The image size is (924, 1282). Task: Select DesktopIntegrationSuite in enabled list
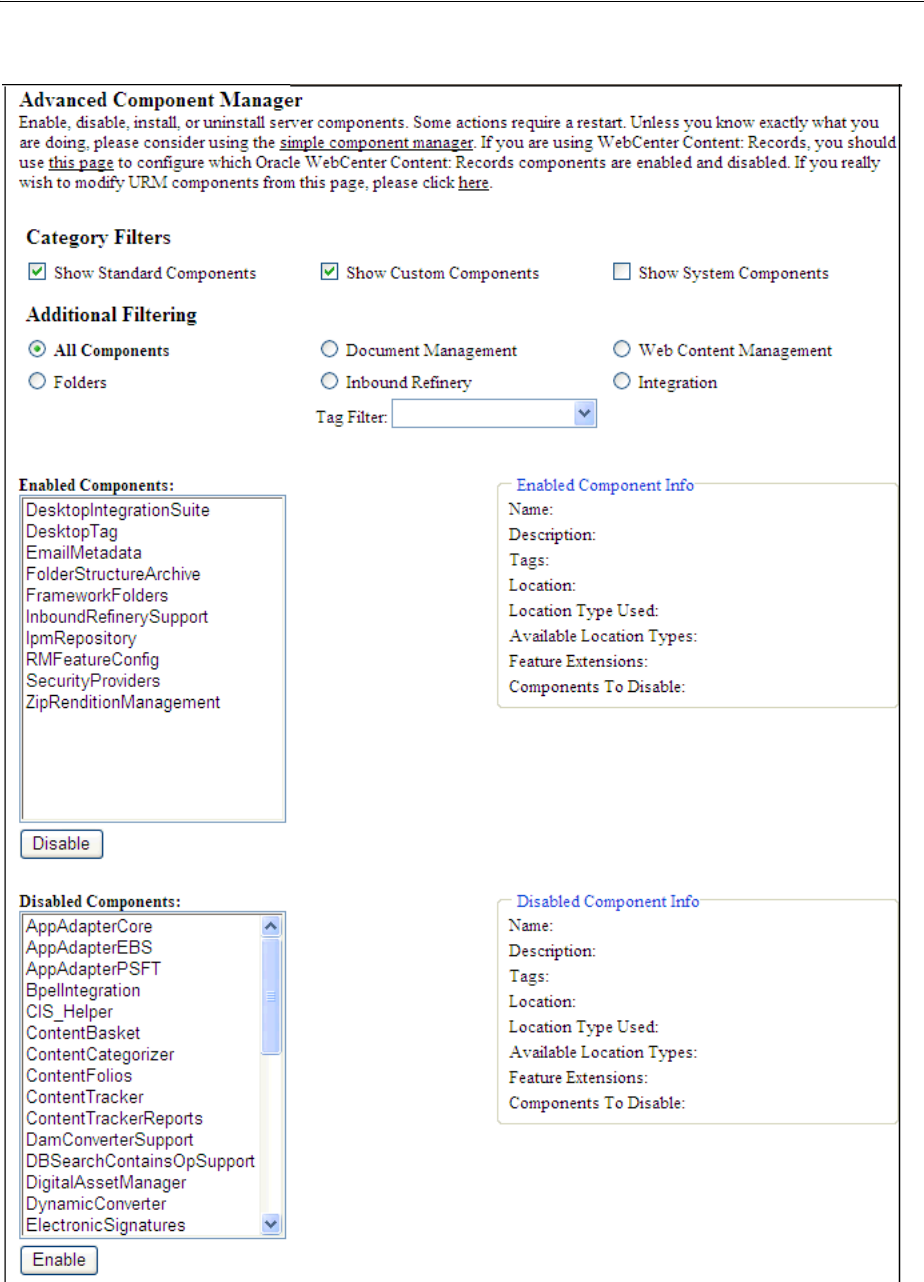coord(118,510)
